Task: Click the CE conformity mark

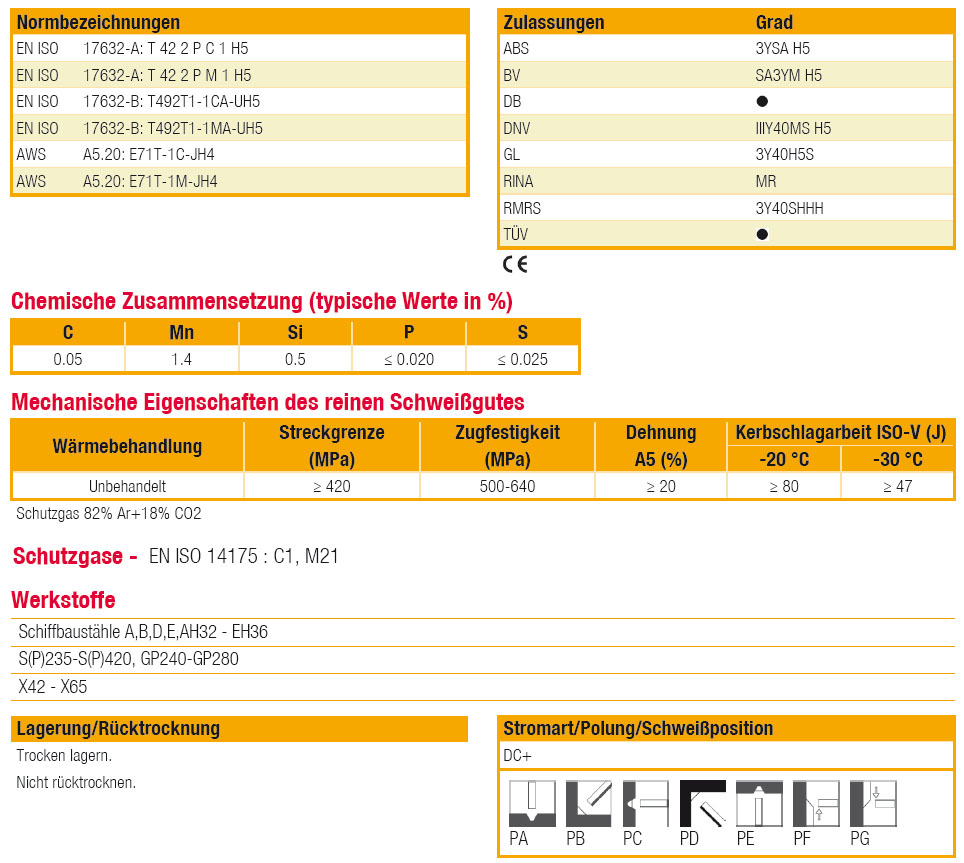Action: (515, 264)
